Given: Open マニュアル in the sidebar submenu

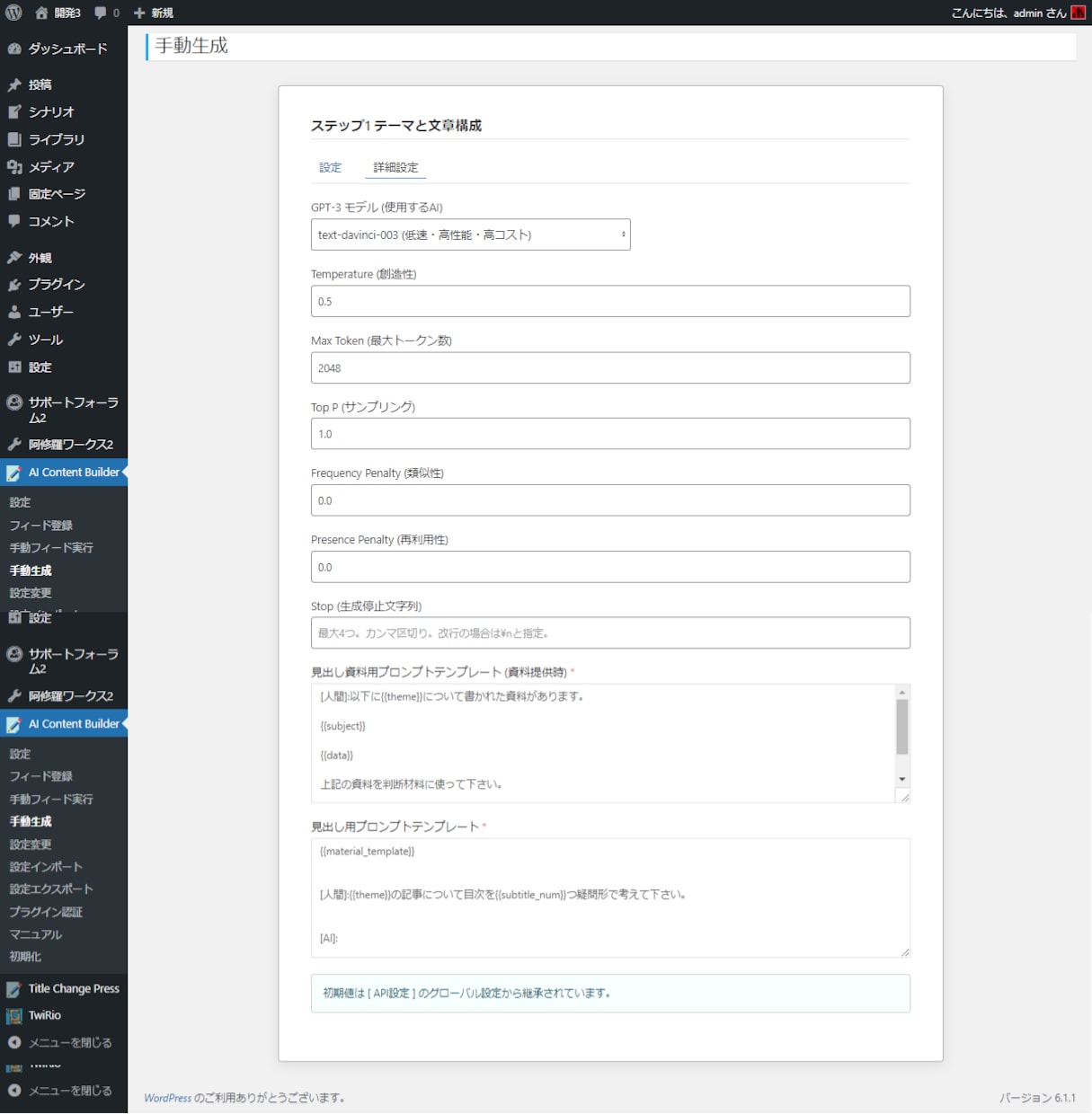Looking at the screenshot, I should 36,934.
